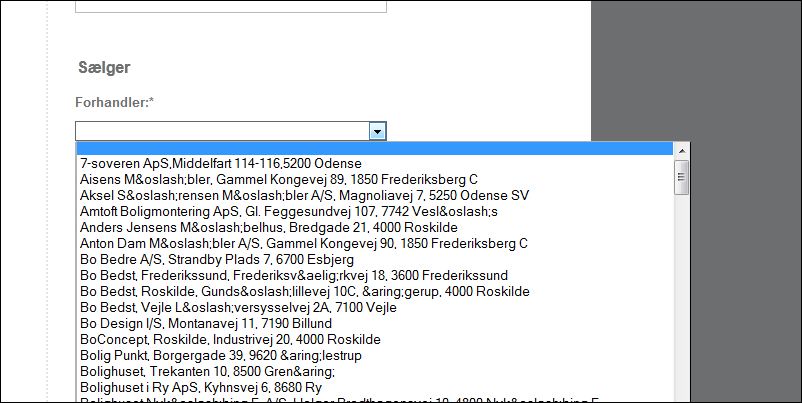Choose Amtoft Boligmontering ApS entry
The image size is (802, 403).
tap(288, 211)
